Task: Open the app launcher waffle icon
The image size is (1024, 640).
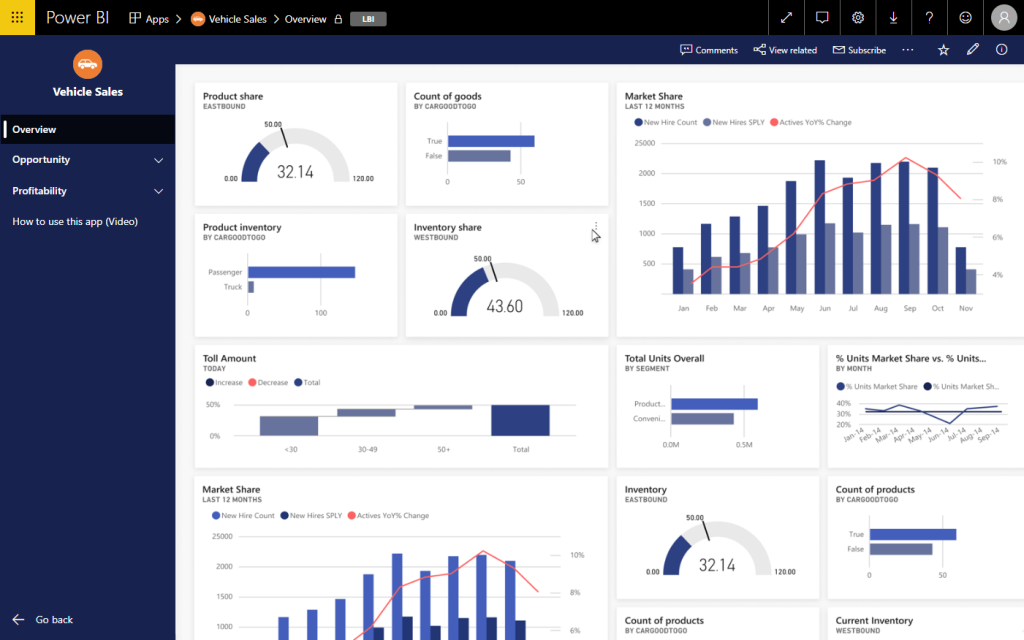Action: point(17,18)
